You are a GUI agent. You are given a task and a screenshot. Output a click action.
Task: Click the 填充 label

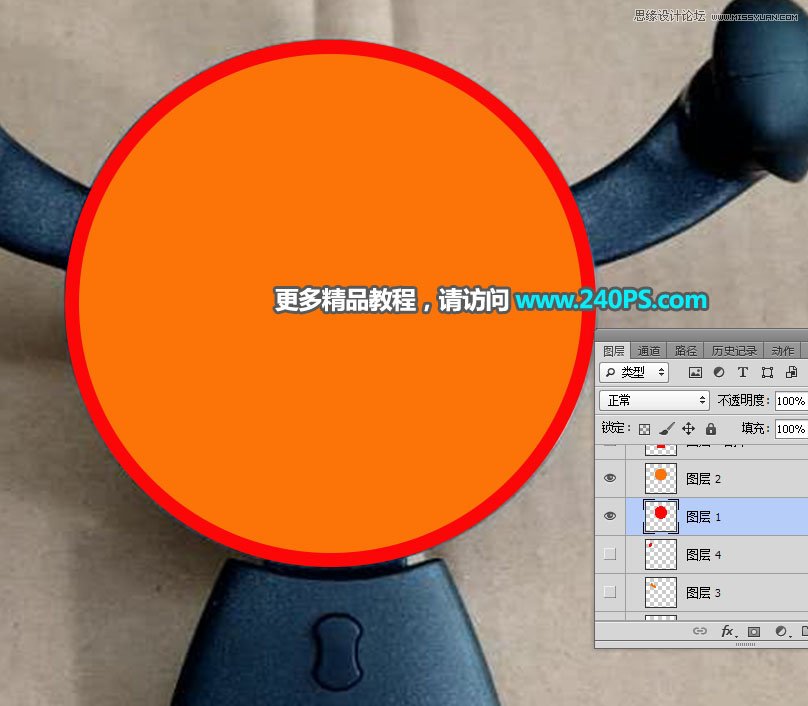(x=754, y=428)
